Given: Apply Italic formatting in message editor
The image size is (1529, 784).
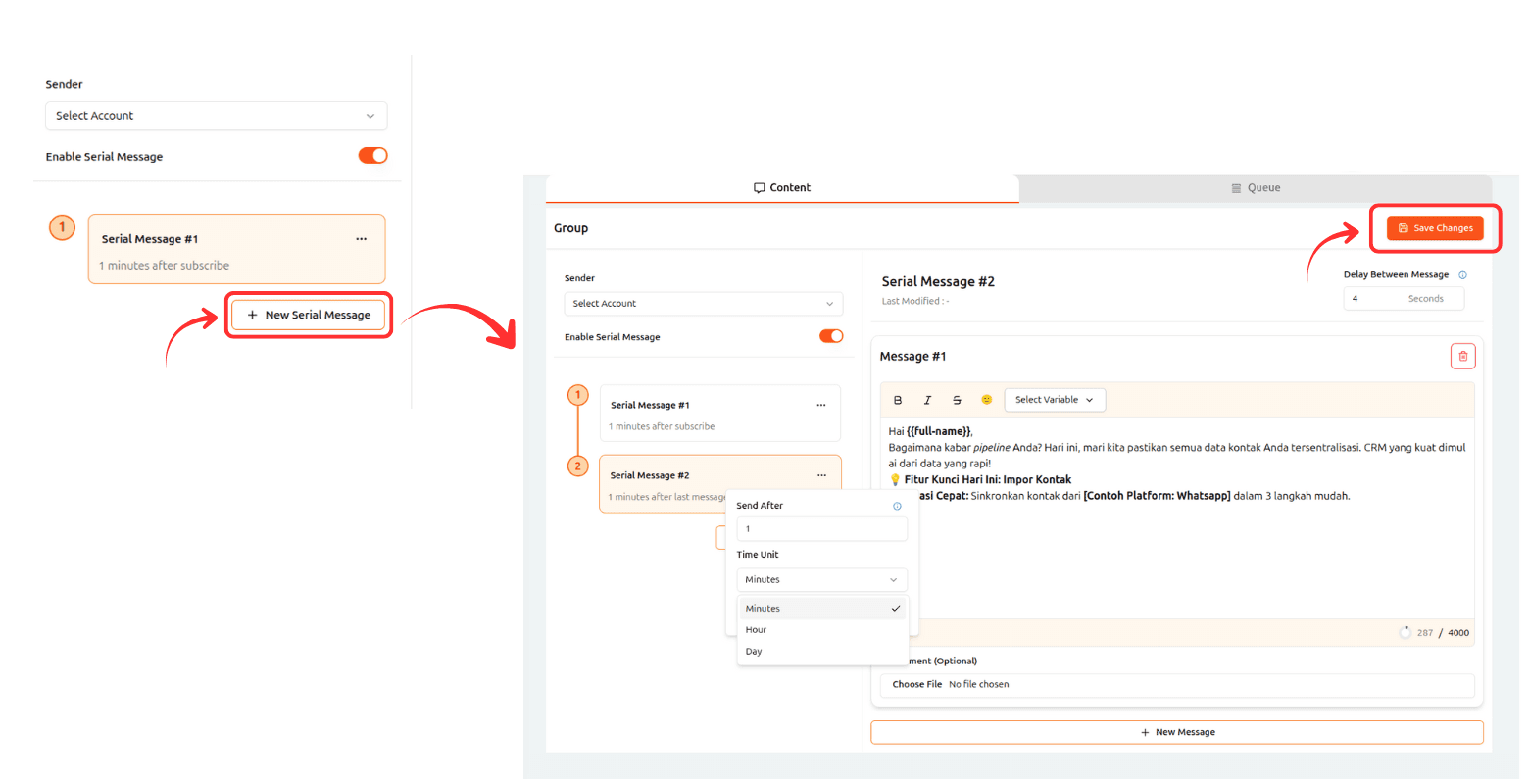Looking at the screenshot, I should click(x=927, y=400).
